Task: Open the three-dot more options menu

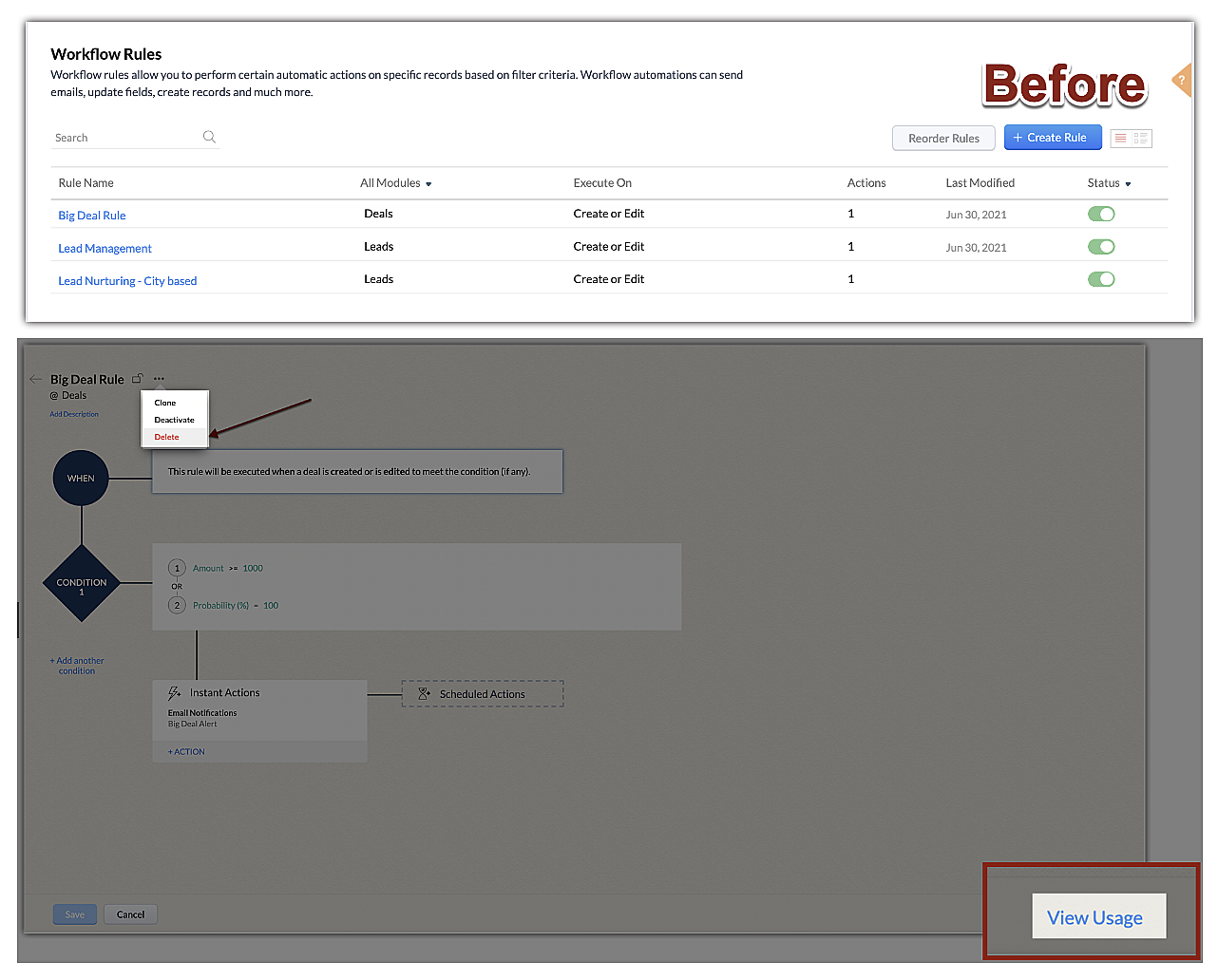Action: [x=159, y=379]
